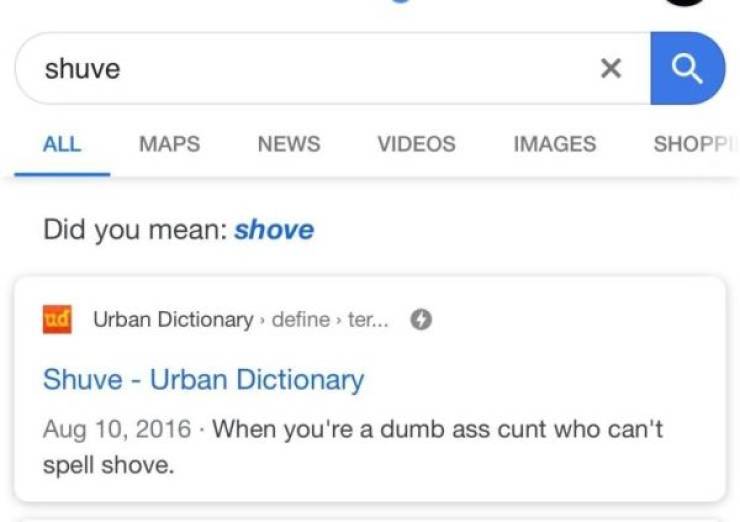Select the ALL results tab
This screenshot has height=522, width=740.
[x=62, y=144]
